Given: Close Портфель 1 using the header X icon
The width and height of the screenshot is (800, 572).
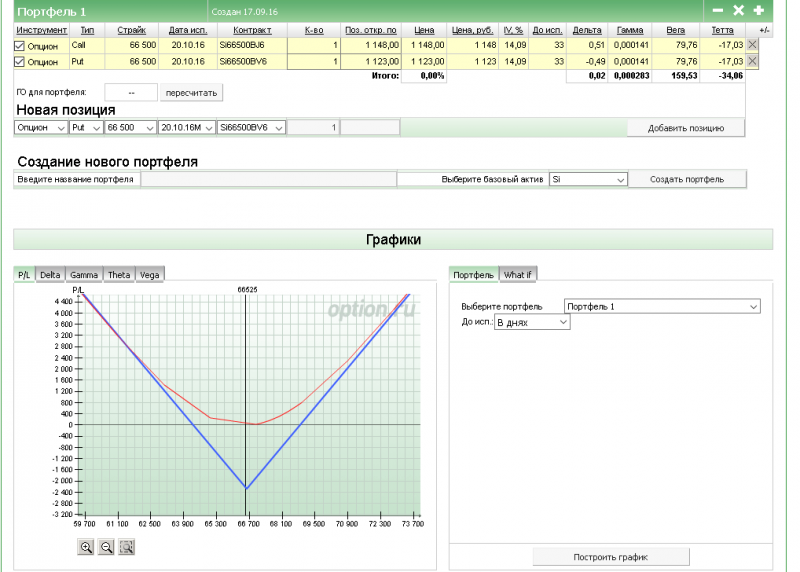Looking at the screenshot, I should pyautogui.click(x=738, y=10).
